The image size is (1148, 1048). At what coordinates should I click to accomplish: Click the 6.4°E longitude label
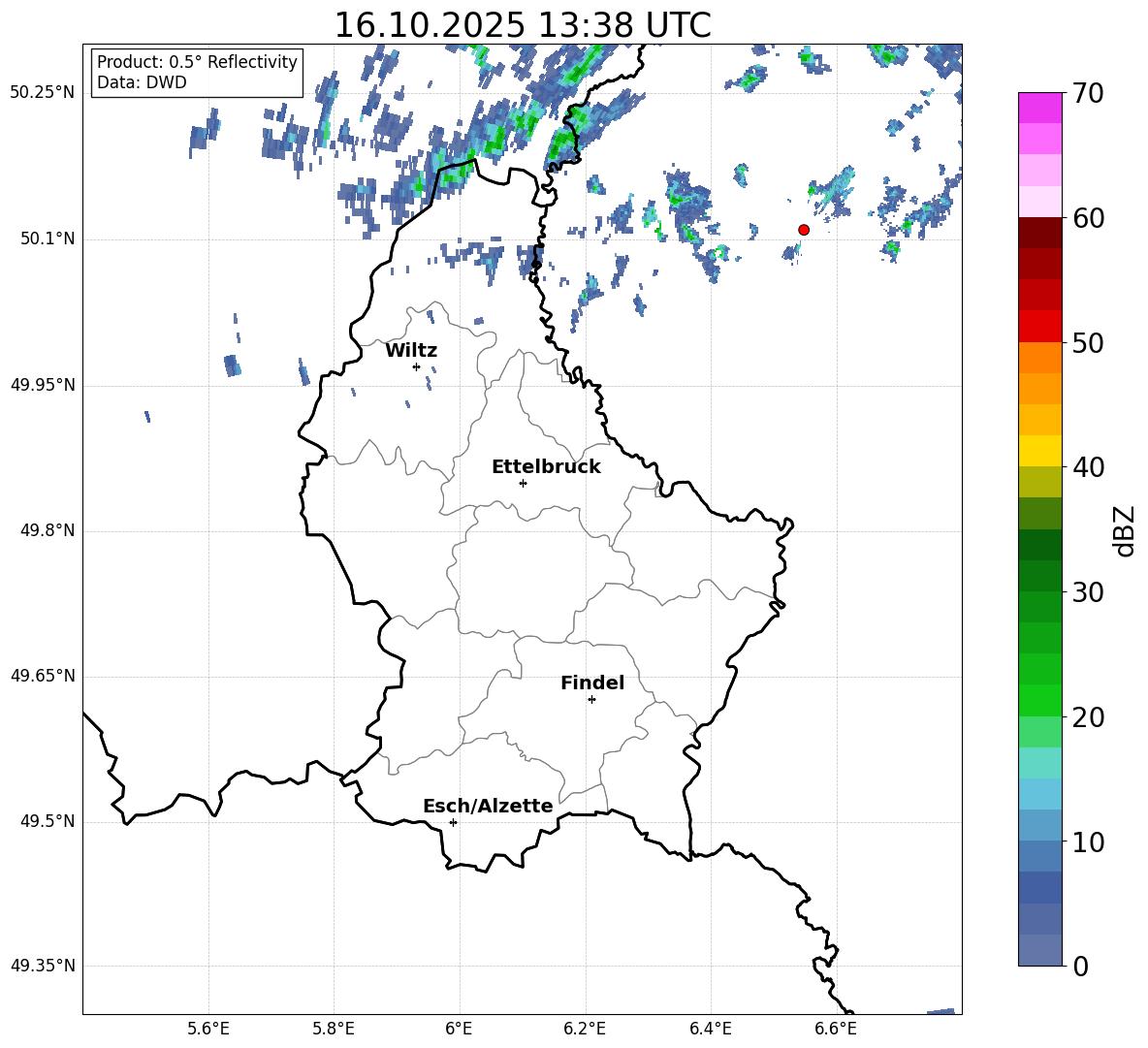pos(710,1029)
